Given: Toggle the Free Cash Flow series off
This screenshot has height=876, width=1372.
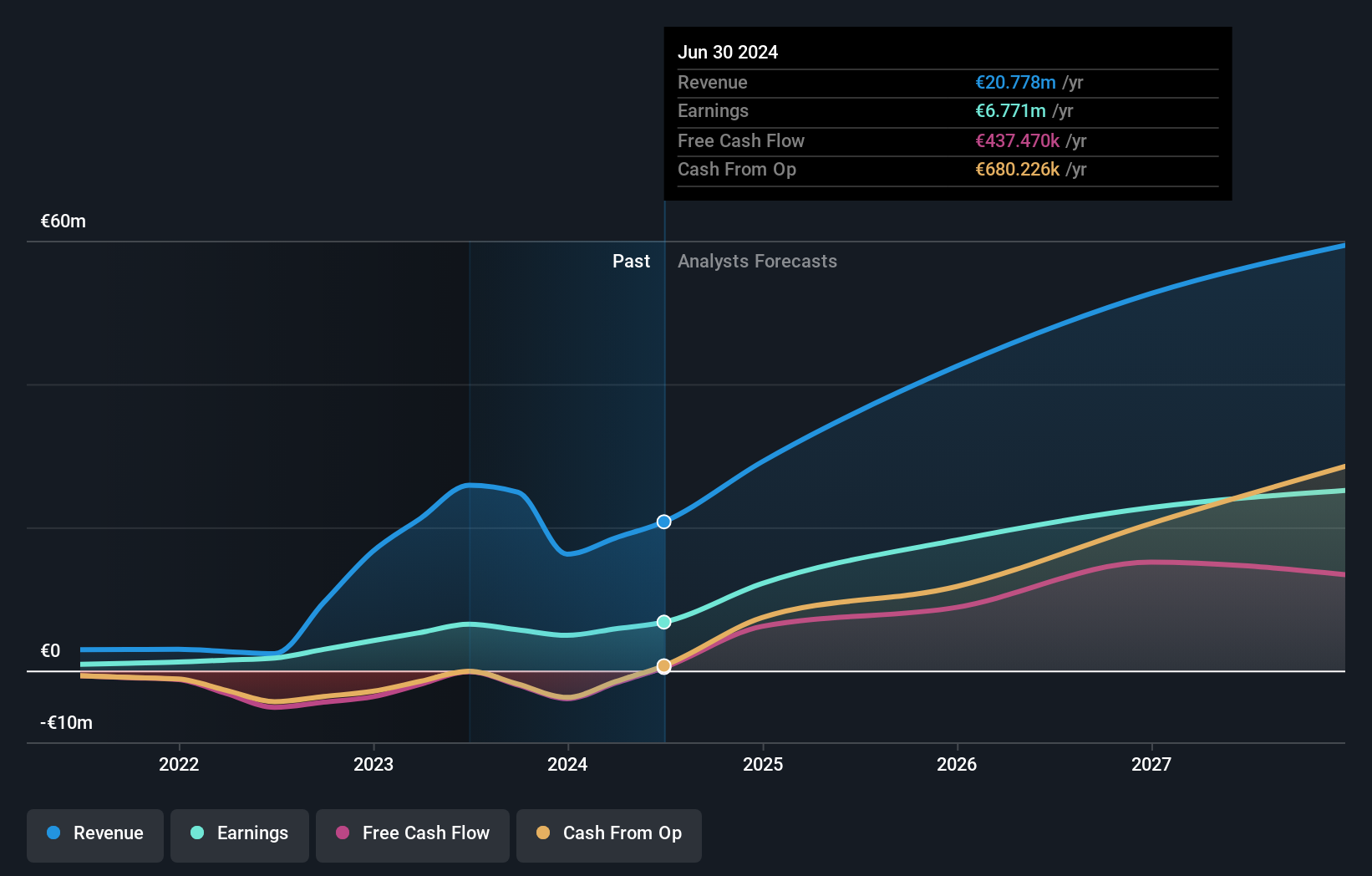Looking at the screenshot, I should (412, 835).
